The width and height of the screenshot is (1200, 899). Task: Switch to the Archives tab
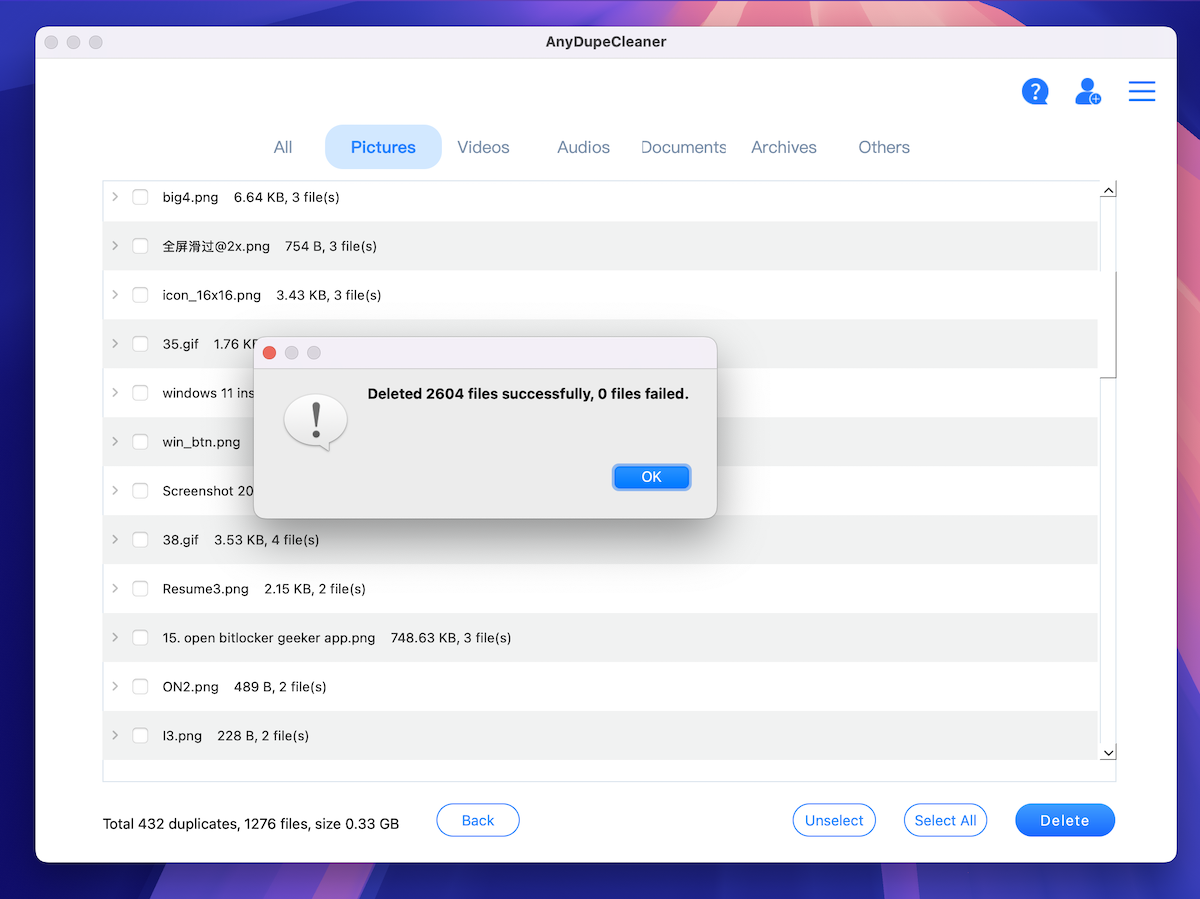tap(783, 147)
